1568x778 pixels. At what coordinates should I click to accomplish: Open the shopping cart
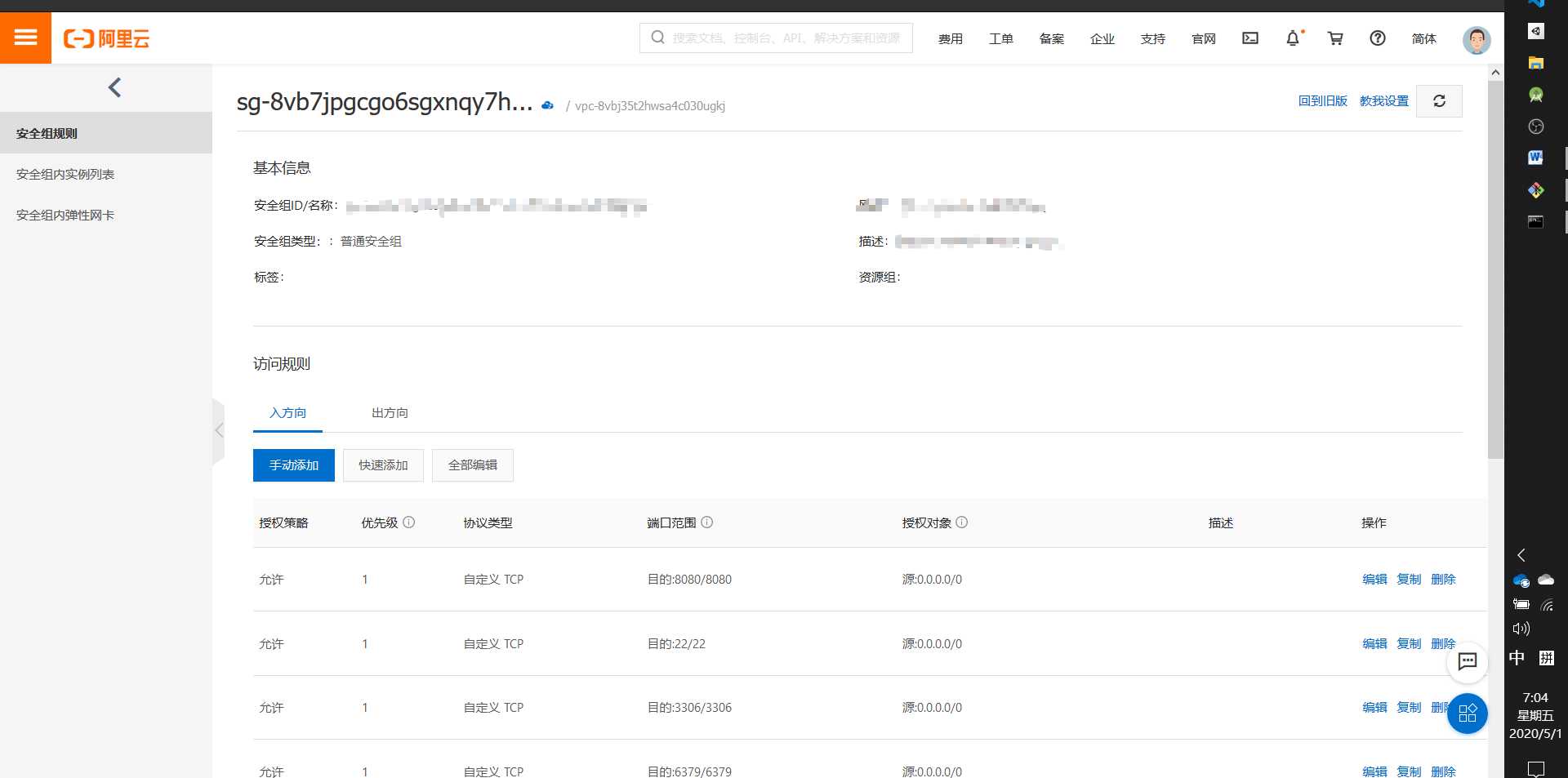click(1335, 38)
